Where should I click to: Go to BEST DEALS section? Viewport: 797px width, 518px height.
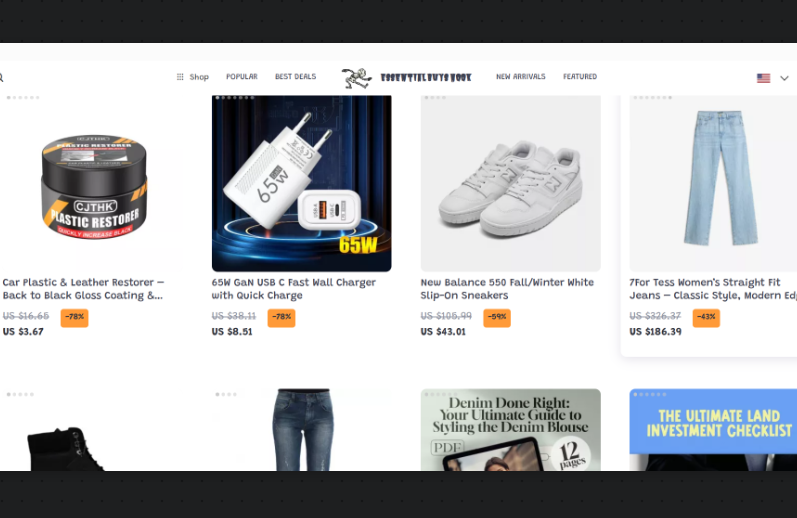pos(295,76)
